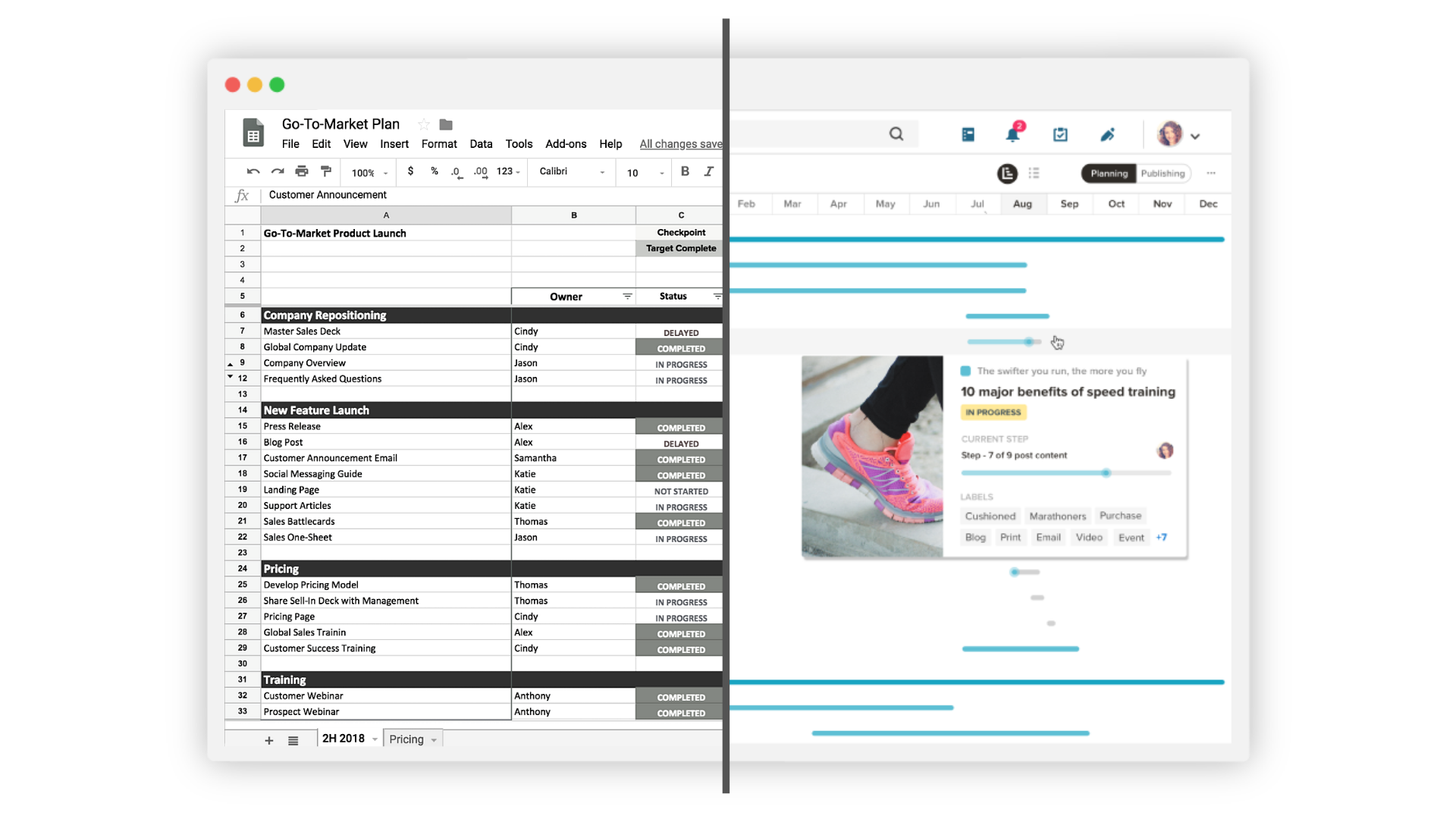Select the Dec month on timeline

pyautogui.click(x=1208, y=204)
